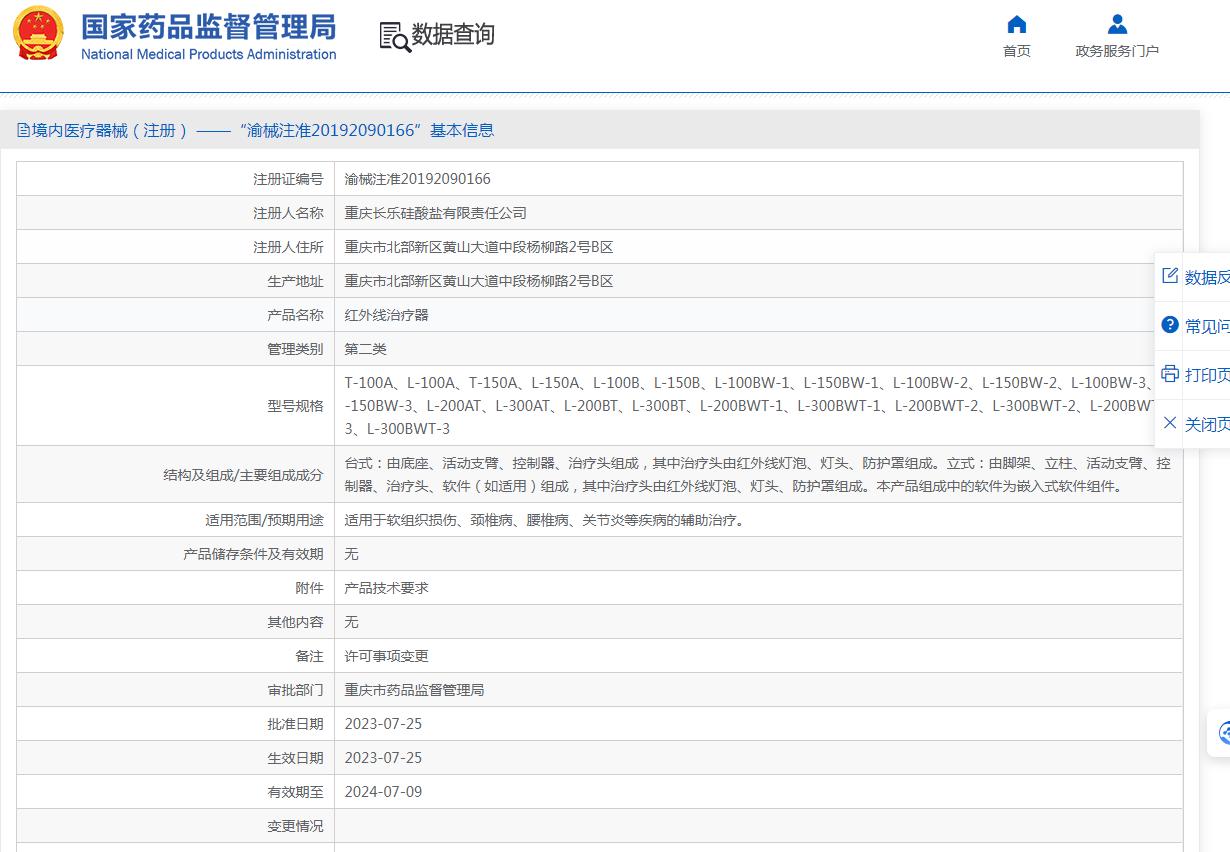
Task: Click the 审批部门 label cell
Action: tap(175, 690)
